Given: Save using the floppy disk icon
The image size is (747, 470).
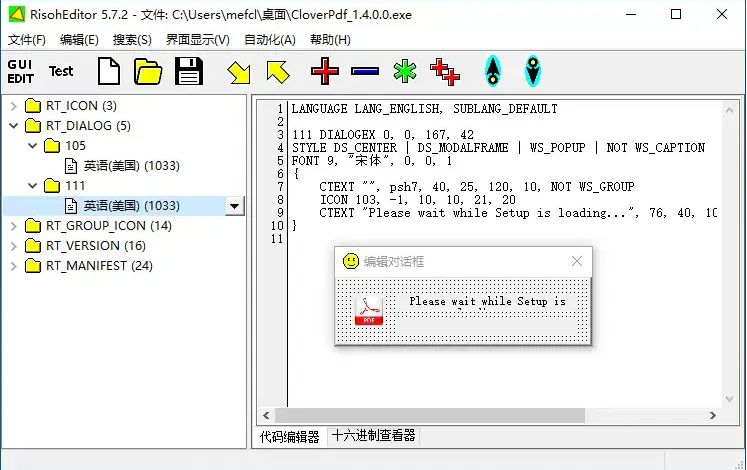Looking at the screenshot, I should click(189, 71).
